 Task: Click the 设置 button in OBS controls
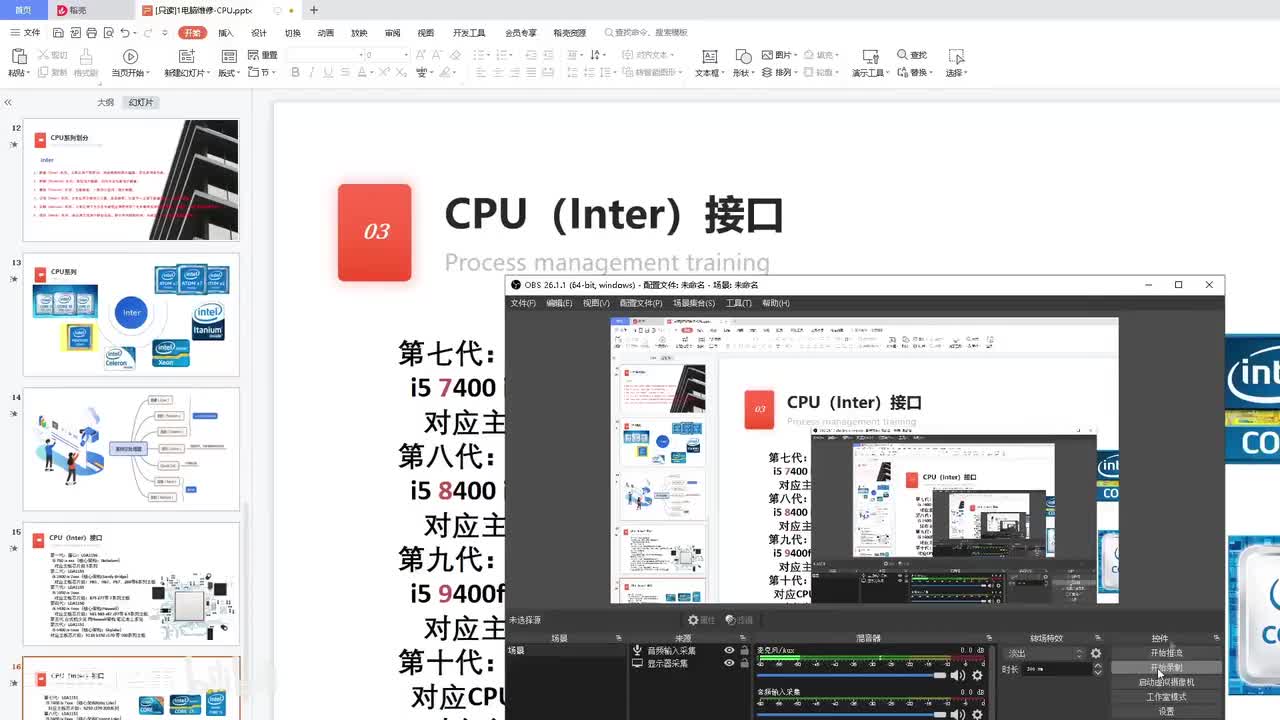(1166, 711)
